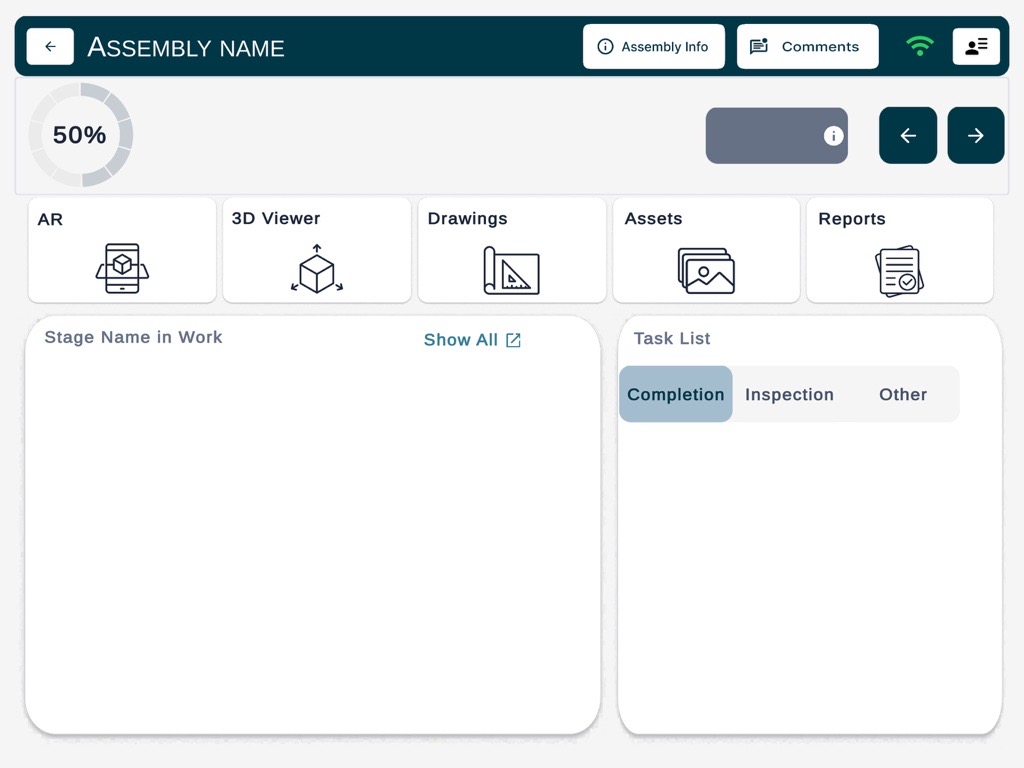The width and height of the screenshot is (1024, 768).
Task: Open the Reports checklist icon
Action: click(x=900, y=270)
